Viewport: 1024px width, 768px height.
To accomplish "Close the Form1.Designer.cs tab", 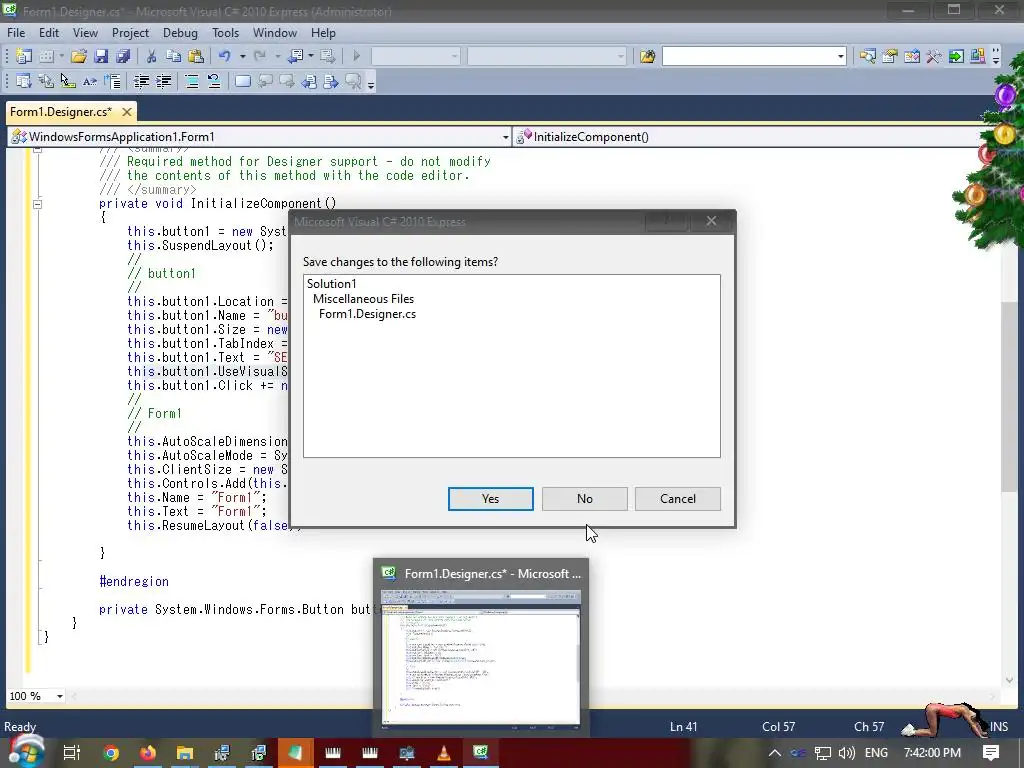I will 127,112.
